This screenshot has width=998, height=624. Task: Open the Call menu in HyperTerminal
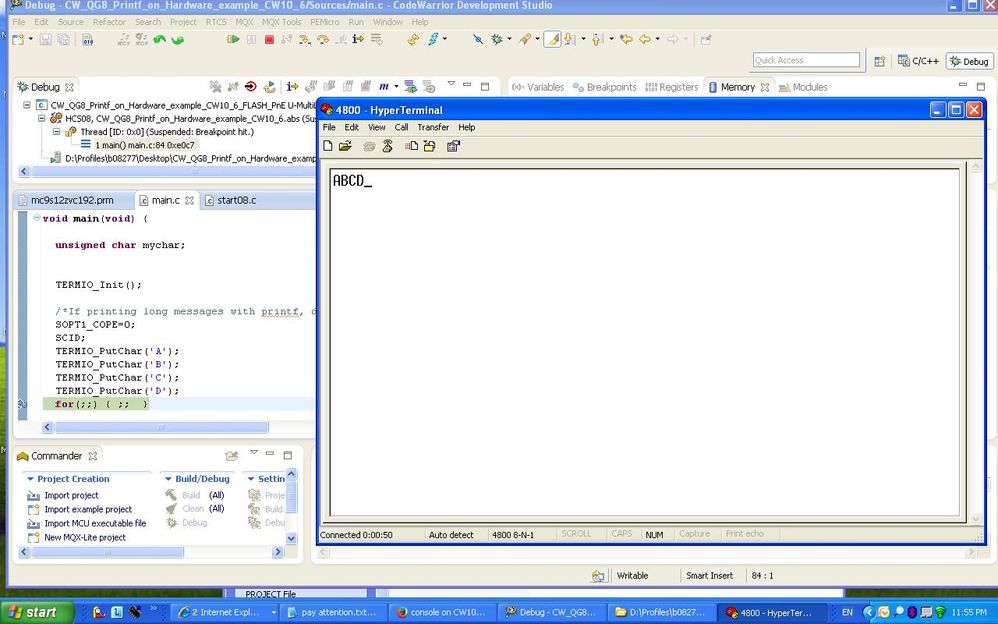tap(401, 127)
